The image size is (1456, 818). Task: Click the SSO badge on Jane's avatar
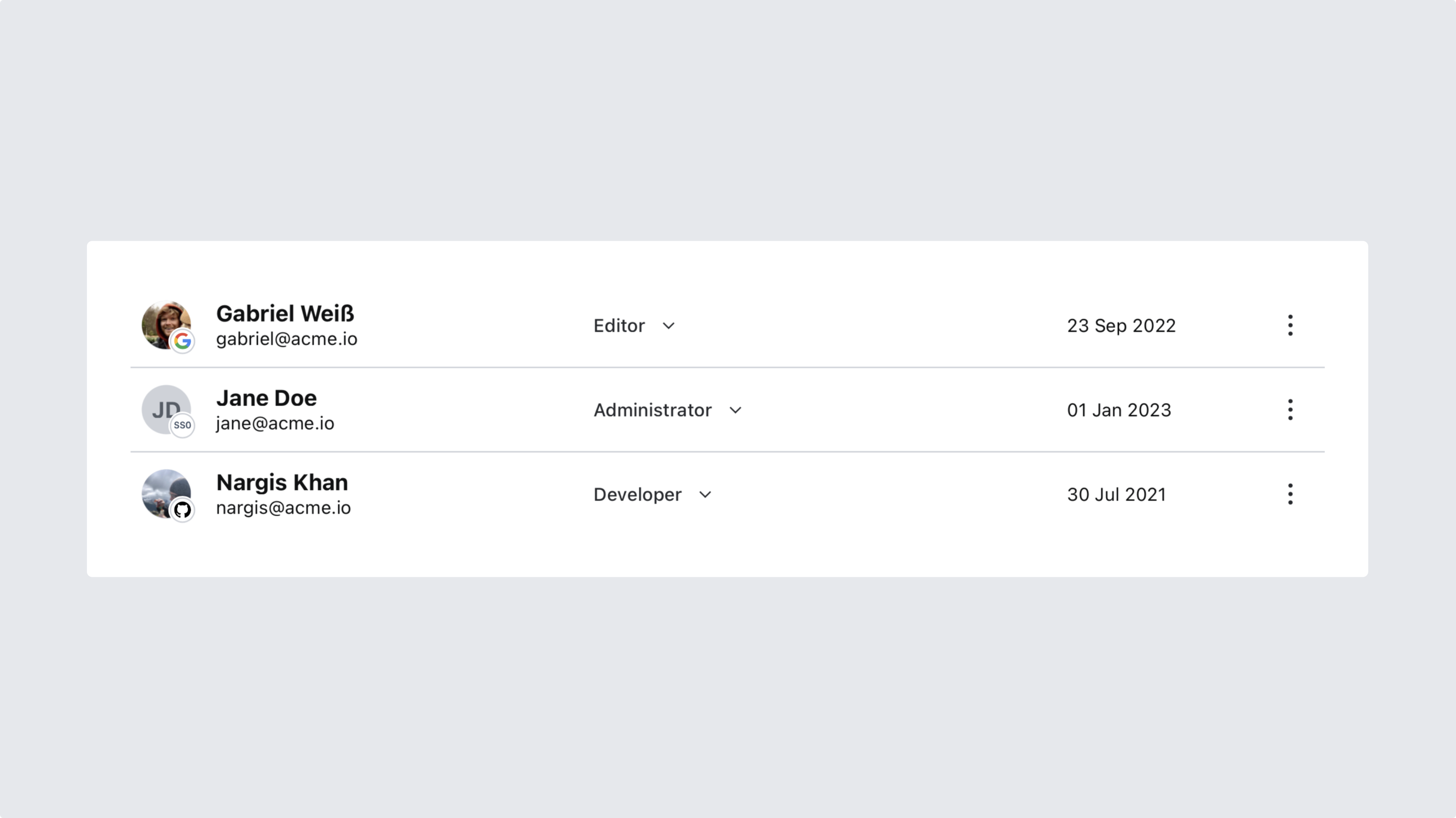pyautogui.click(x=182, y=425)
